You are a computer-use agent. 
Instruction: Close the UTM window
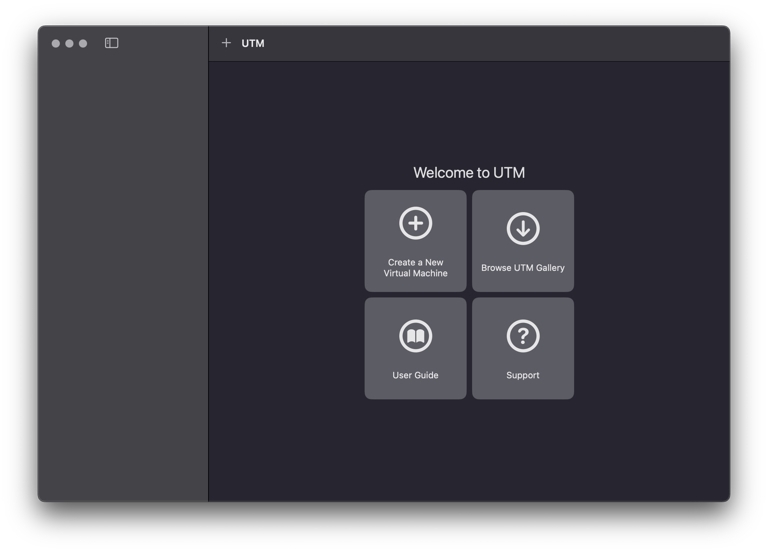pyautogui.click(x=56, y=43)
